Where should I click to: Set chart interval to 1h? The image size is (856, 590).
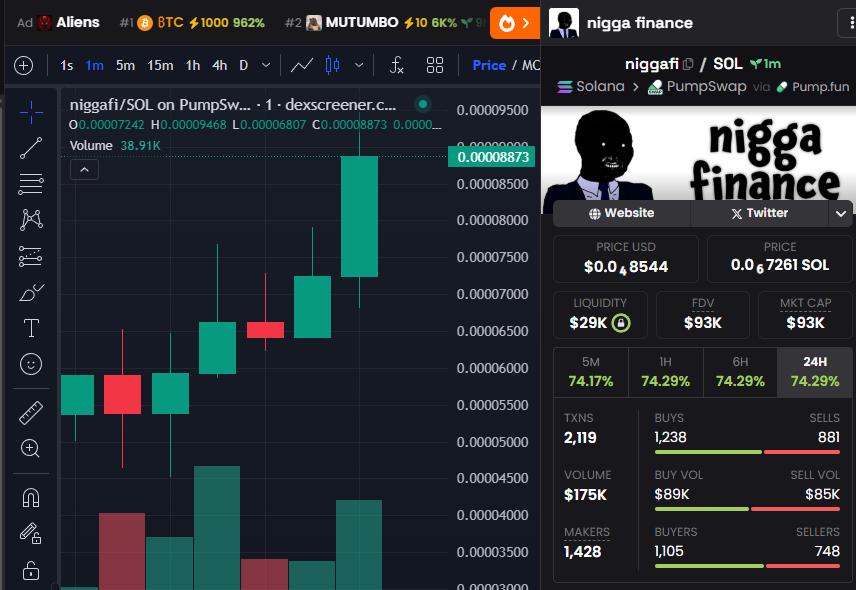click(193, 65)
